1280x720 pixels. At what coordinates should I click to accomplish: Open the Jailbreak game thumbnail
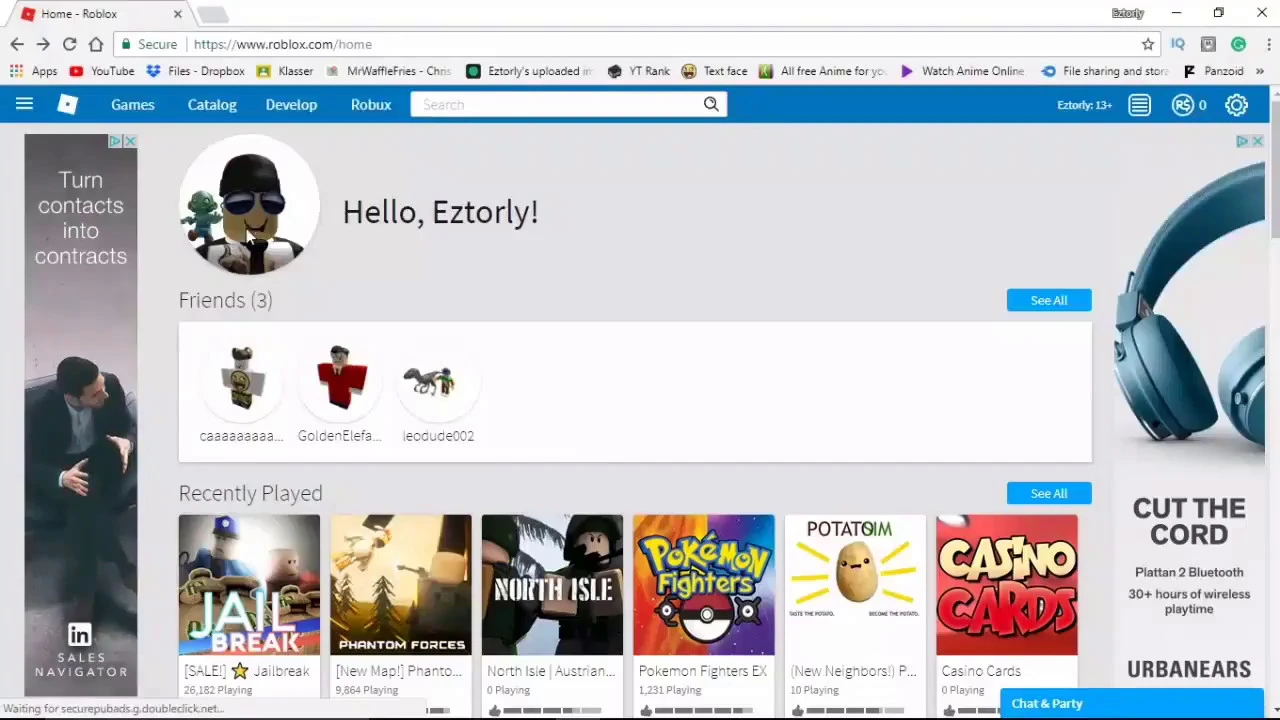coord(249,585)
